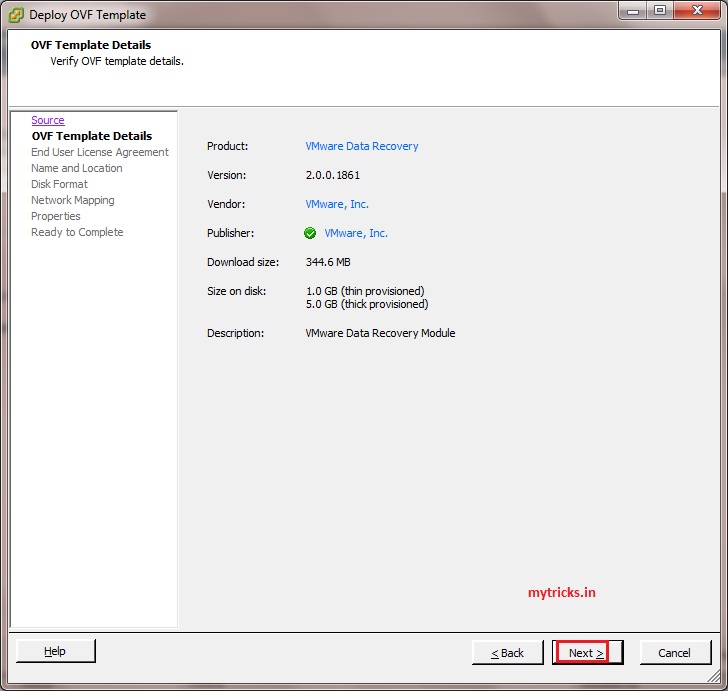Click the 5.0 GB (thick provisioned) text
Viewport: 728px width, 691px height.
[367, 304]
